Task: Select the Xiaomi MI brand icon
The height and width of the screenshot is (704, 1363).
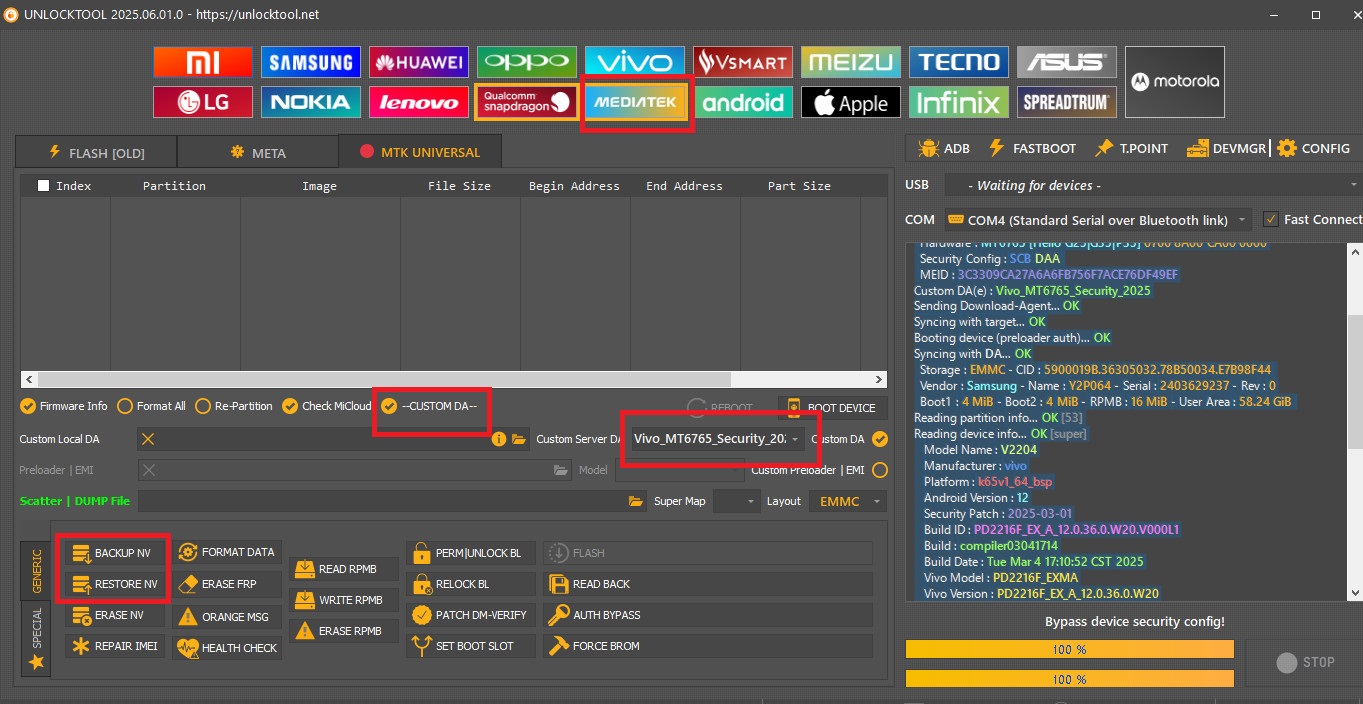Action: click(x=201, y=62)
